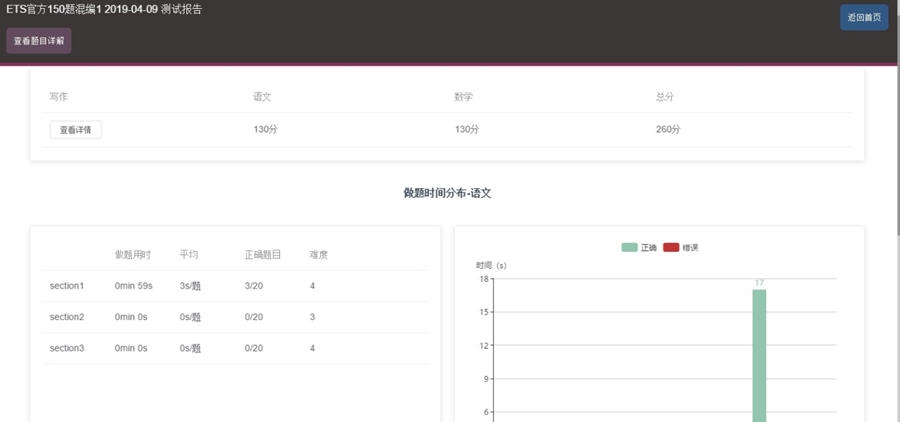Click the 做题用时 table header
The height and width of the screenshot is (422, 900).
pos(132,255)
